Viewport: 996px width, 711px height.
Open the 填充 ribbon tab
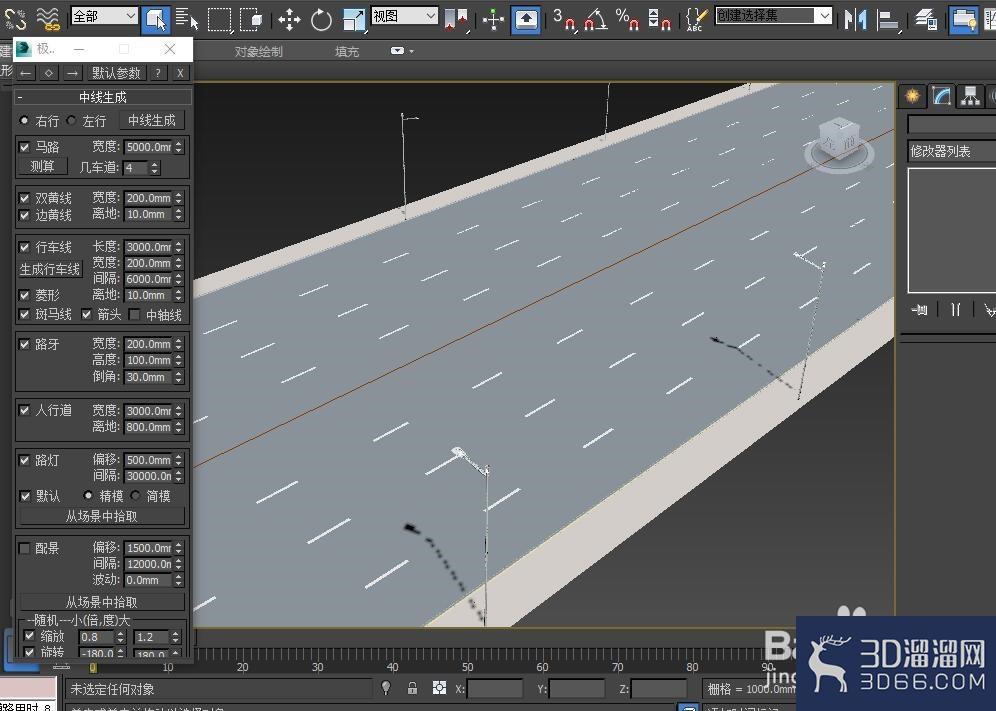pyautogui.click(x=347, y=51)
